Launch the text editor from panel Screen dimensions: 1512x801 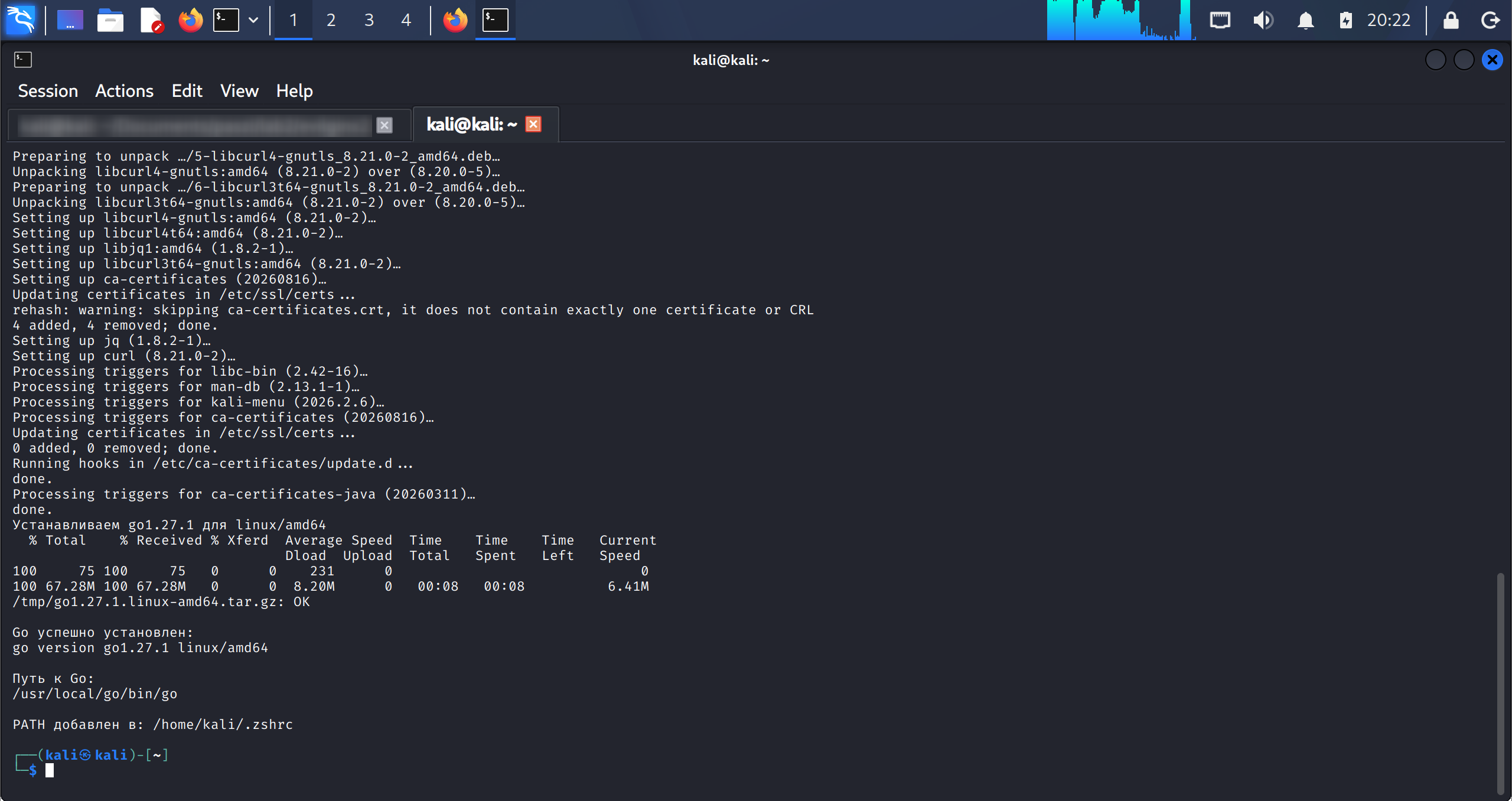click(151, 20)
